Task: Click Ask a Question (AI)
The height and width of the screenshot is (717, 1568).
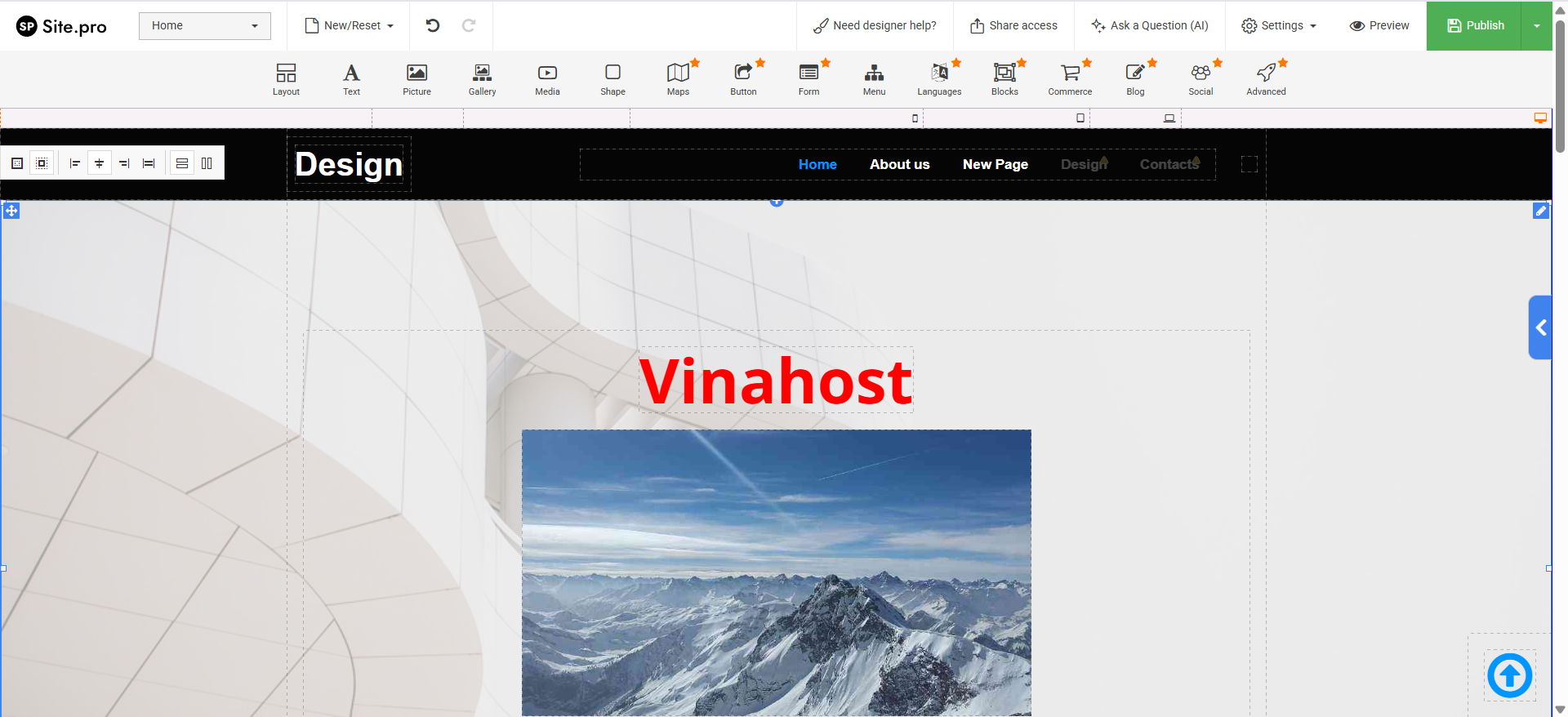Action: point(1150,25)
